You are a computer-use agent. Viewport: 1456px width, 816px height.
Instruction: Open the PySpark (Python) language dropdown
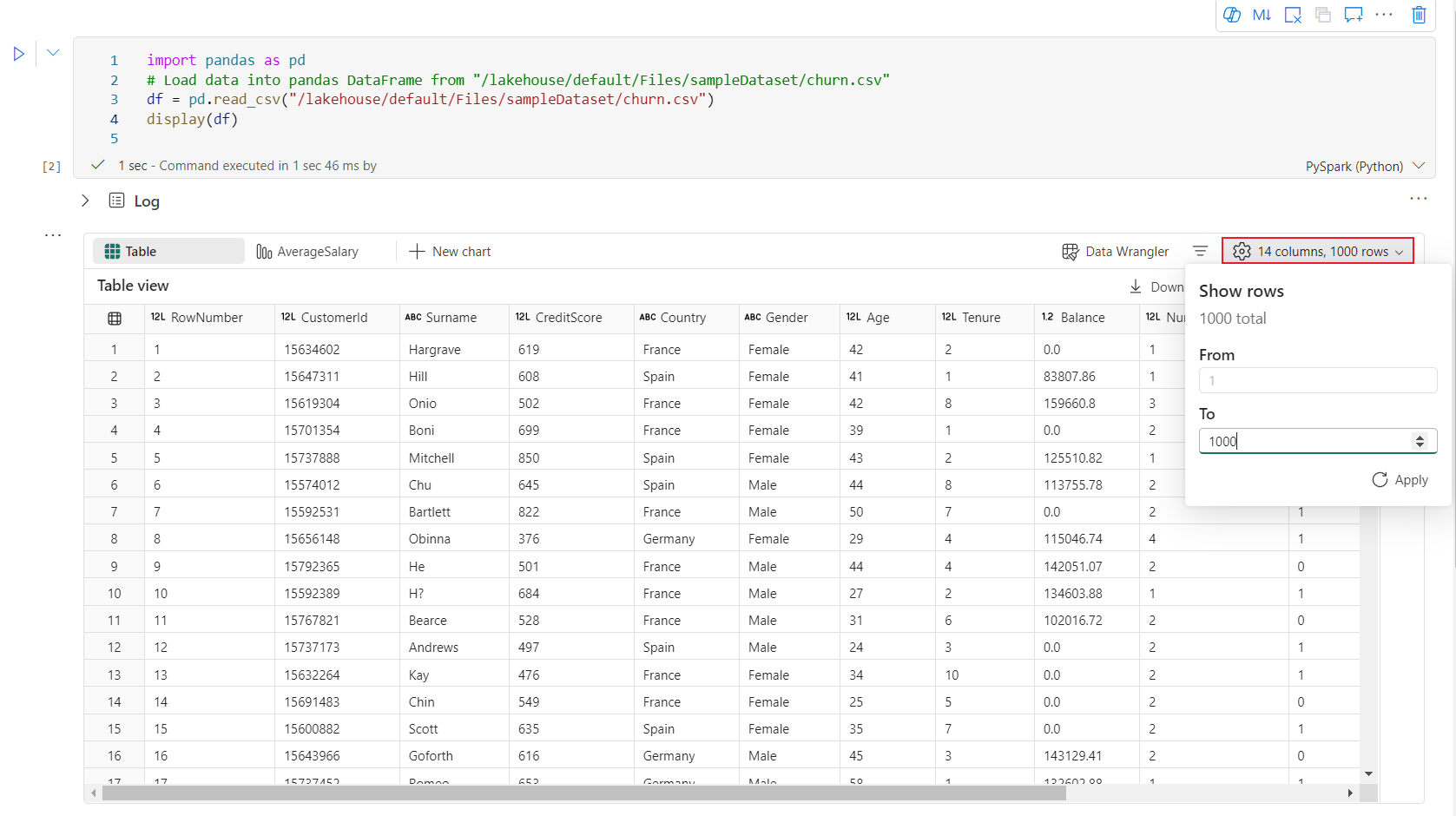(1365, 166)
